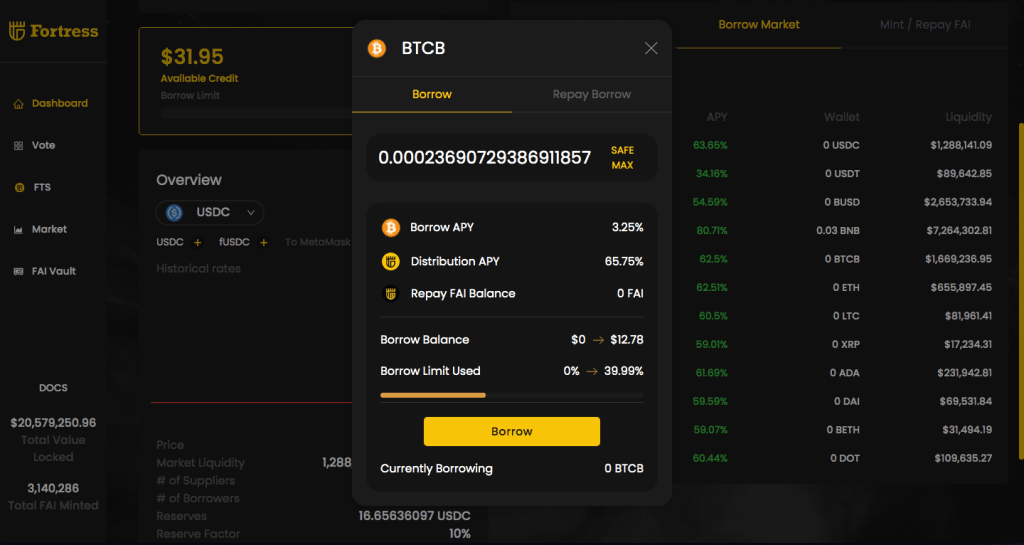
Task: Click the 16.65636097 USDC reserves value
Action: pyautogui.click(x=414, y=516)
